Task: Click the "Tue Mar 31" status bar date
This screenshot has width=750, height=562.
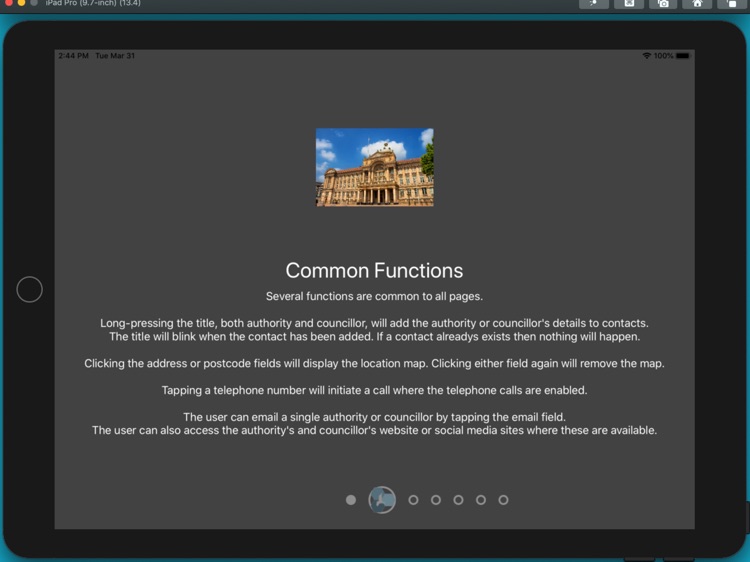Action: (x=115, y=55)
